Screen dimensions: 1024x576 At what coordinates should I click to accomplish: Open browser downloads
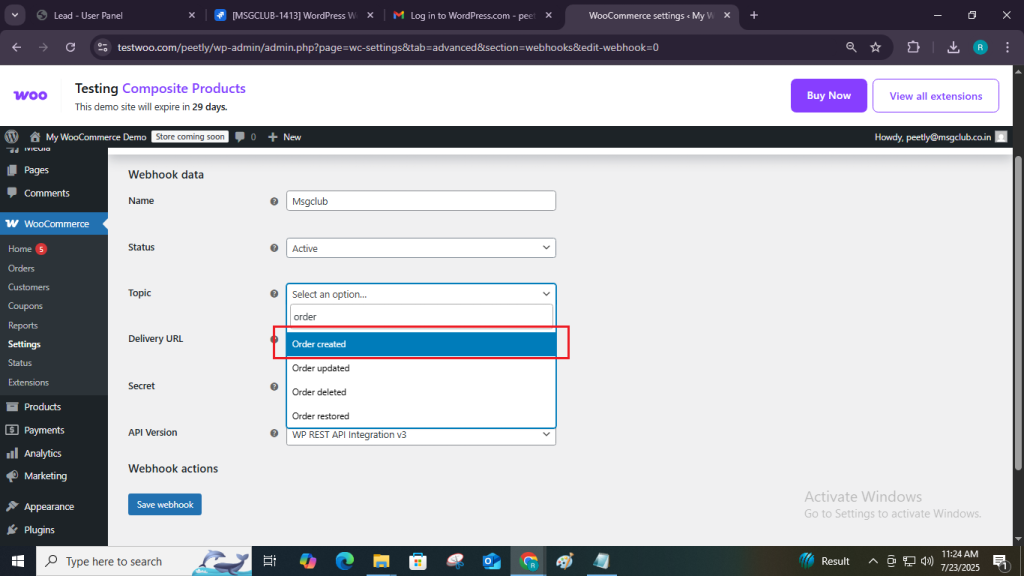[x=953, y=47]
